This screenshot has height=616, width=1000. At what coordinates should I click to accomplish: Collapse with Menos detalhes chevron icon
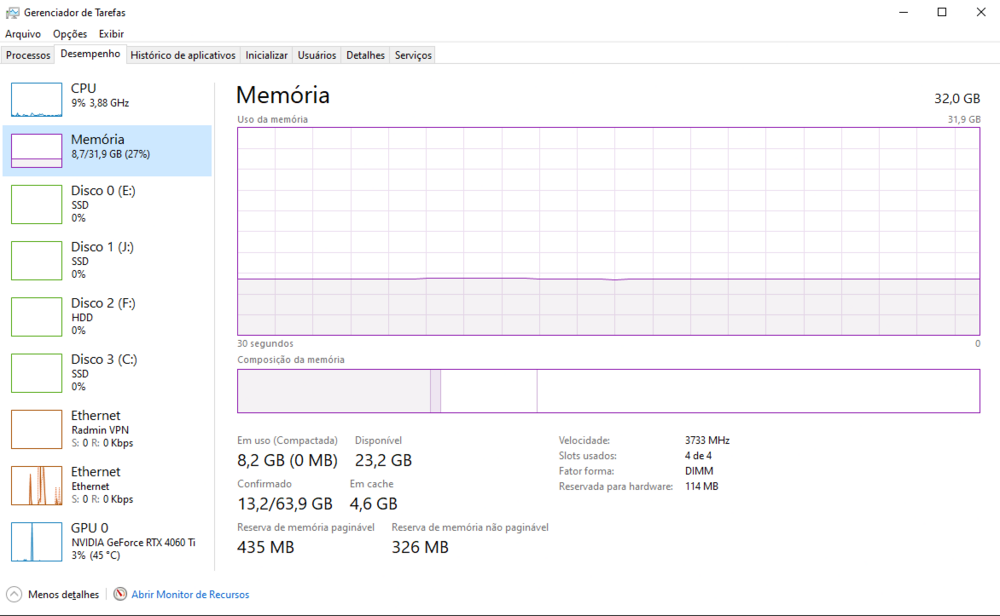[15, 594]
